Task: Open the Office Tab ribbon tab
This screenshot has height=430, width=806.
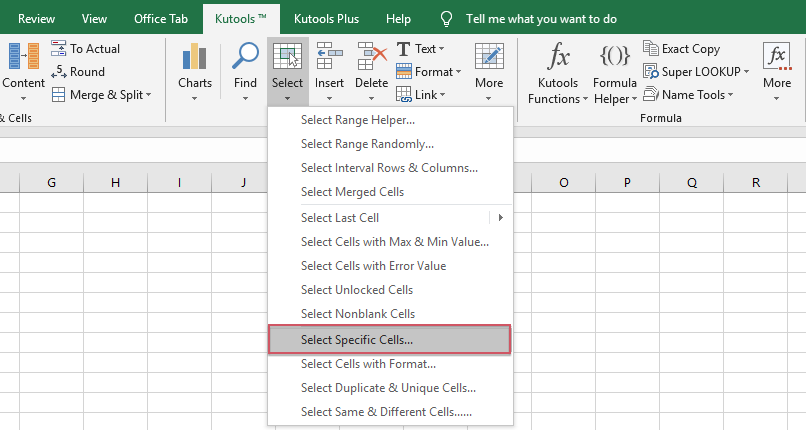Action: 160,18
